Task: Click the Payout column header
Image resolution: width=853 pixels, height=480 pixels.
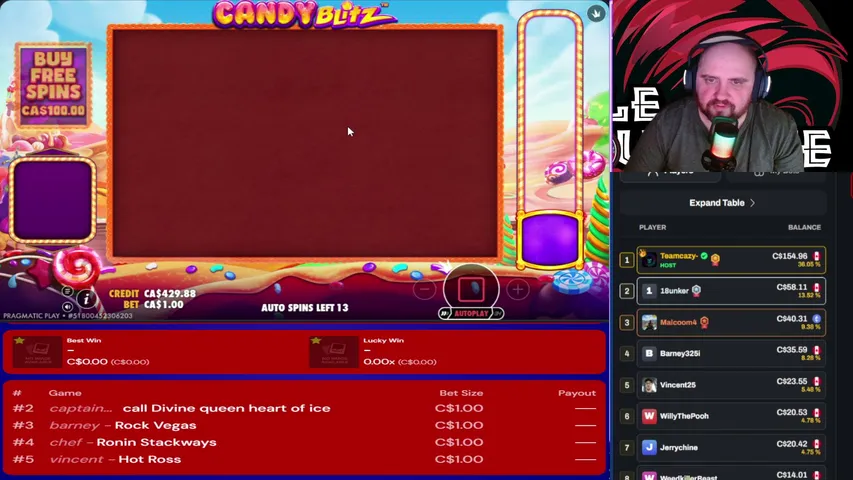Action: pyautogui.click(x=577, y=393)
